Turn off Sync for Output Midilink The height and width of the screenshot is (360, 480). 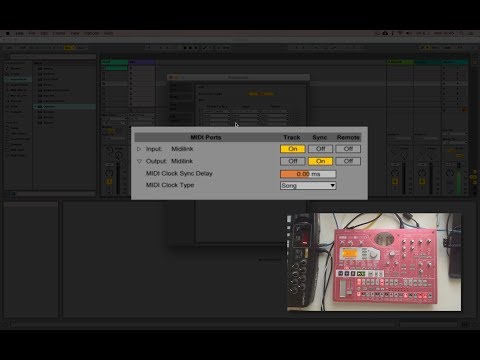click(x=320, y=161)
